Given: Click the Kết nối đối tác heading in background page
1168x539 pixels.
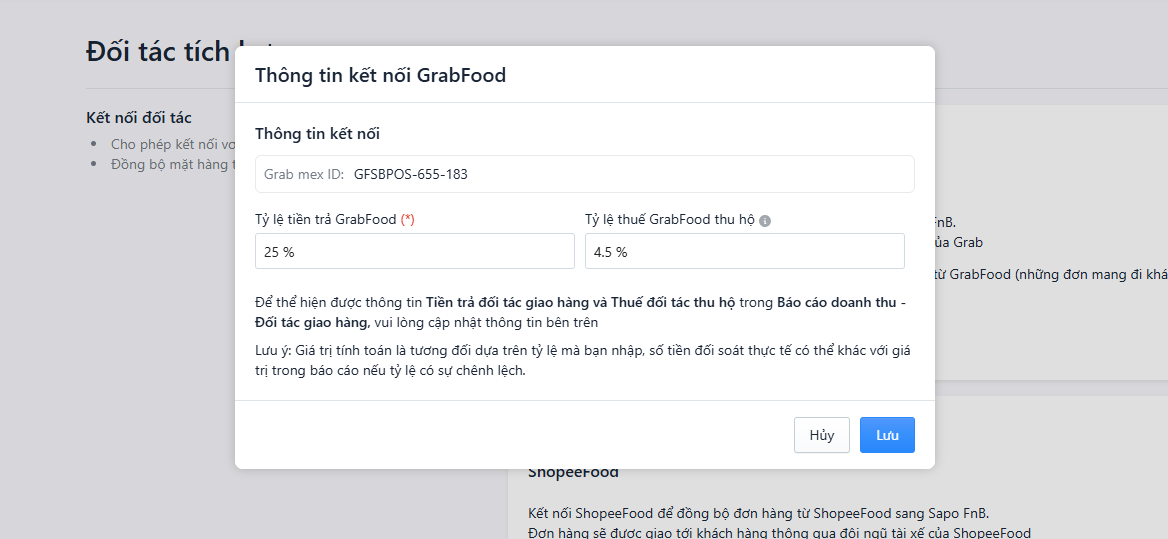Looking at the screenshot, I should [x=139, y=118].
